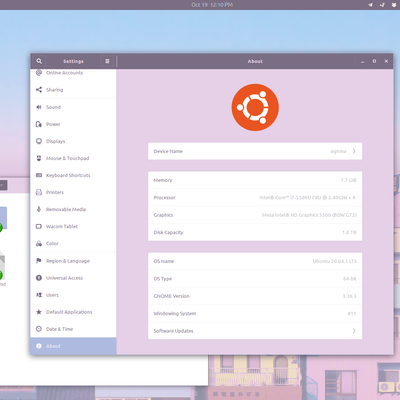Click the Telegram tray icon in top bar

[x=371, y=5]
